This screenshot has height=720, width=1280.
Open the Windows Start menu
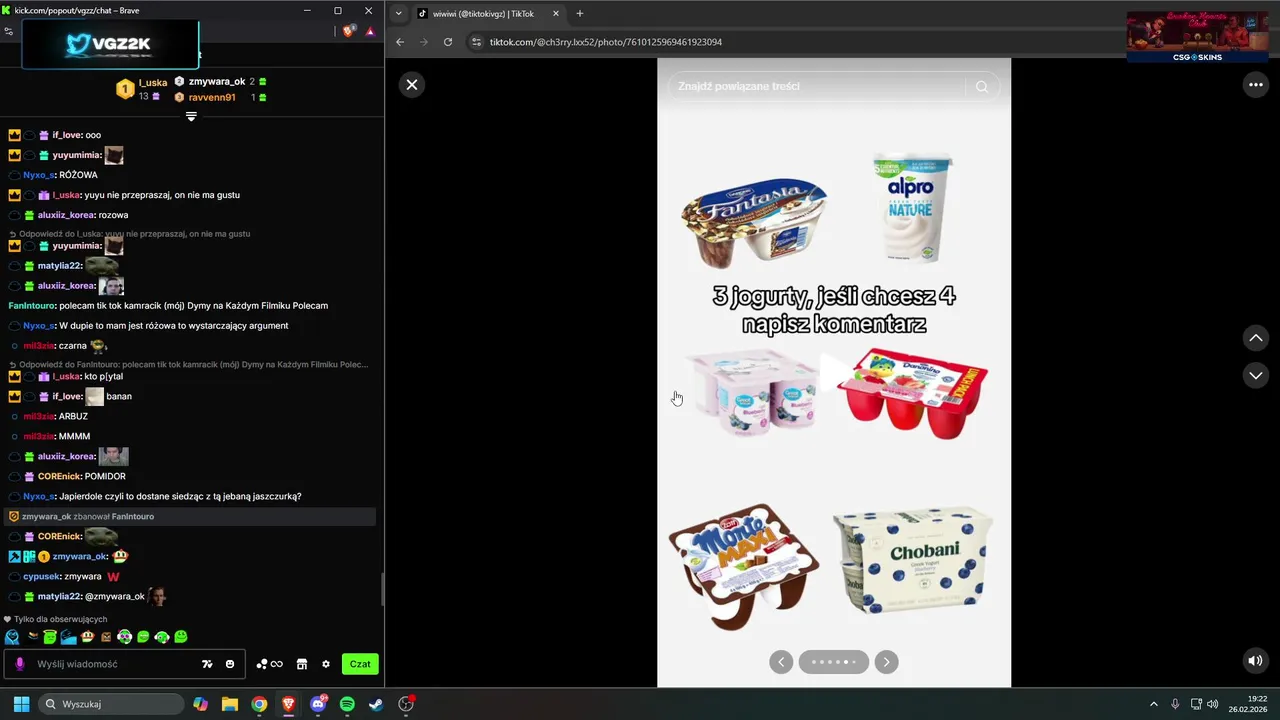click(21, 704)
